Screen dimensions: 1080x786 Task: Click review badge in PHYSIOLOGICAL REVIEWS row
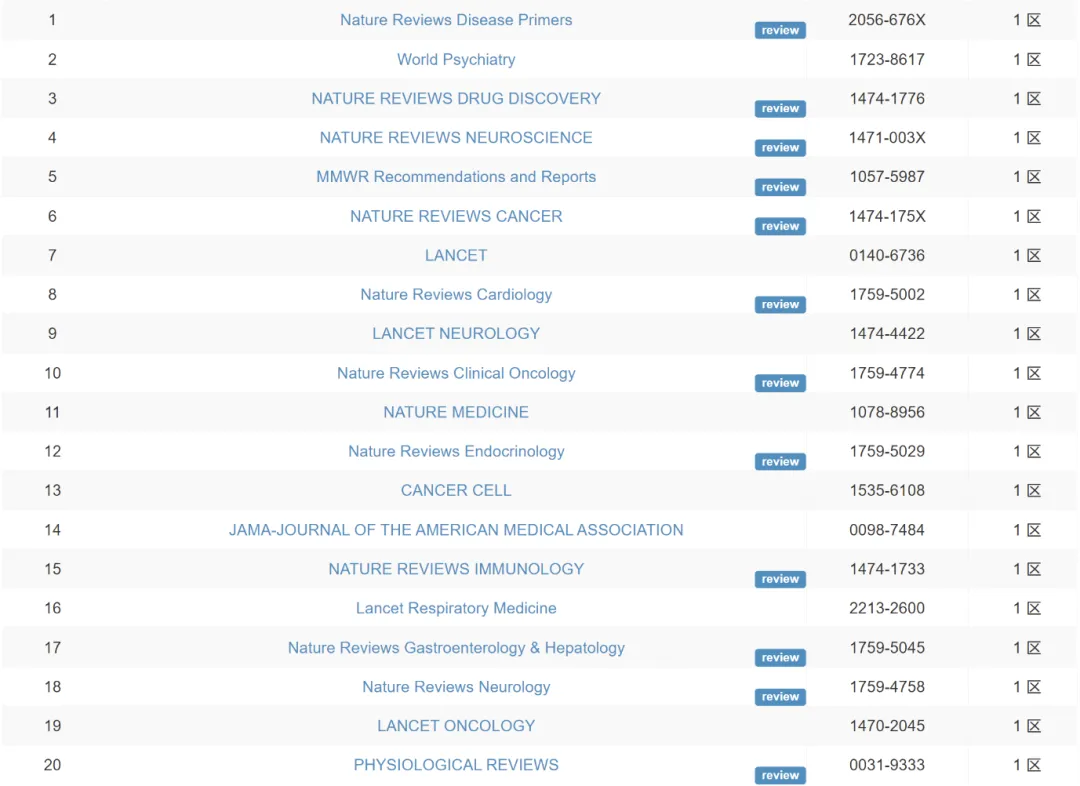click(780, 776)
